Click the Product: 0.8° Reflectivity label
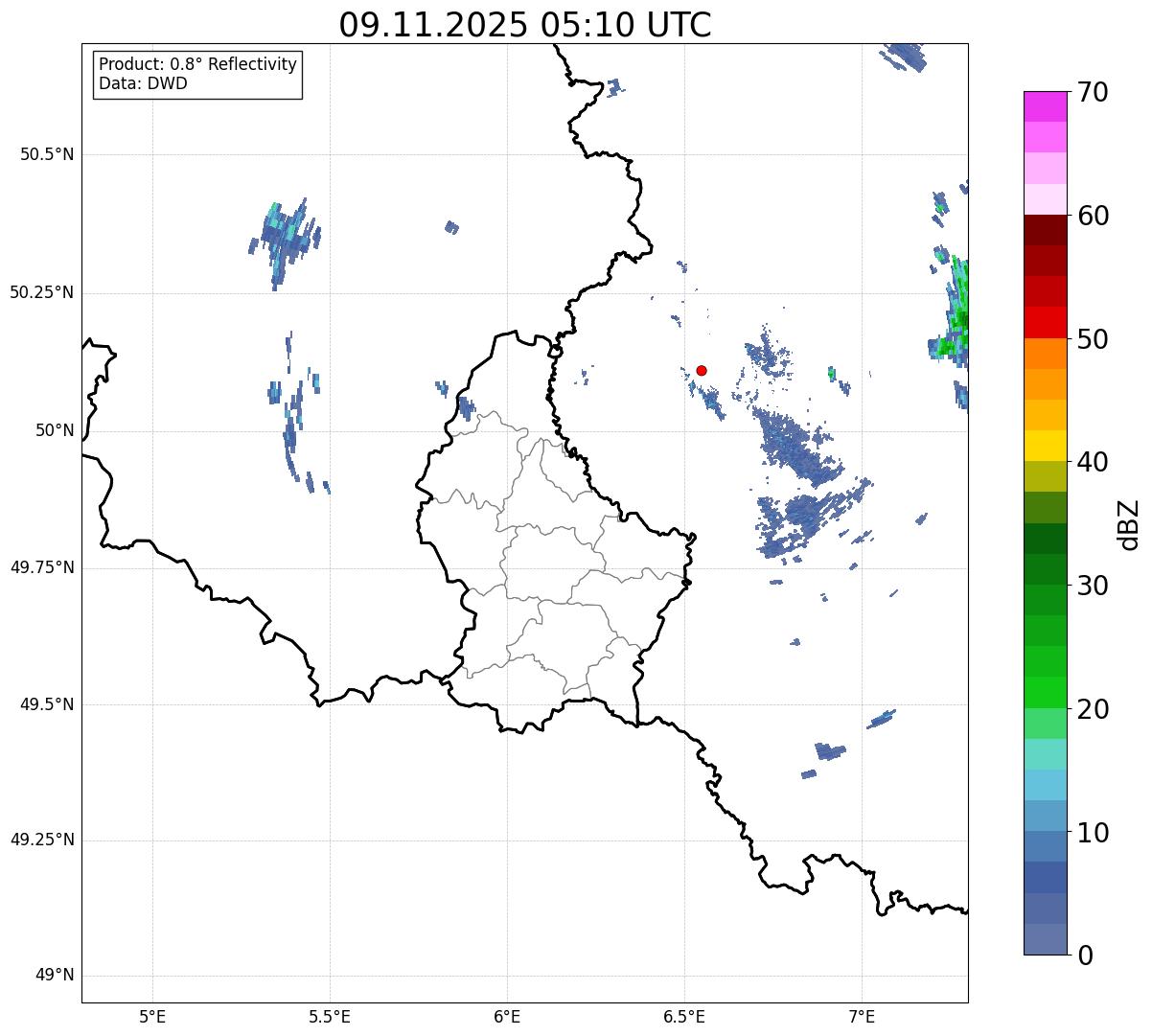The image size is (1152, 1036). [x=198, y=64]
